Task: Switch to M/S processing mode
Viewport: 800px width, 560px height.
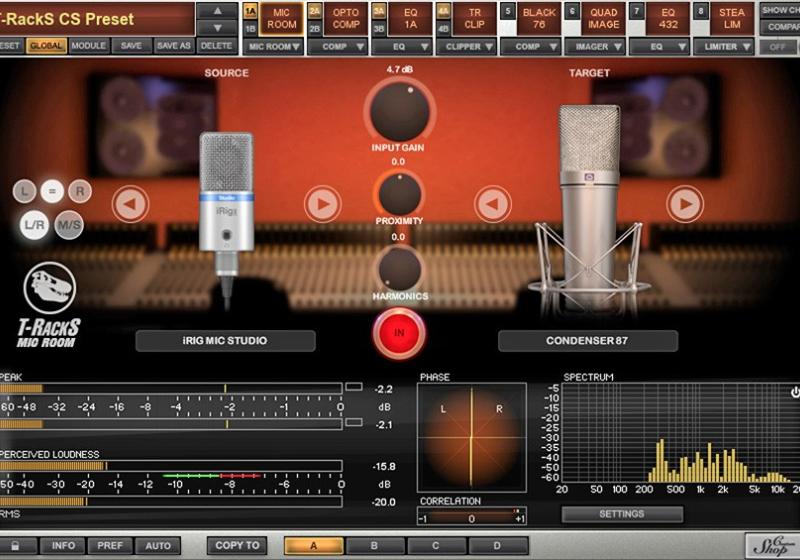Action: pyautogui.click(x=69, y=225)
